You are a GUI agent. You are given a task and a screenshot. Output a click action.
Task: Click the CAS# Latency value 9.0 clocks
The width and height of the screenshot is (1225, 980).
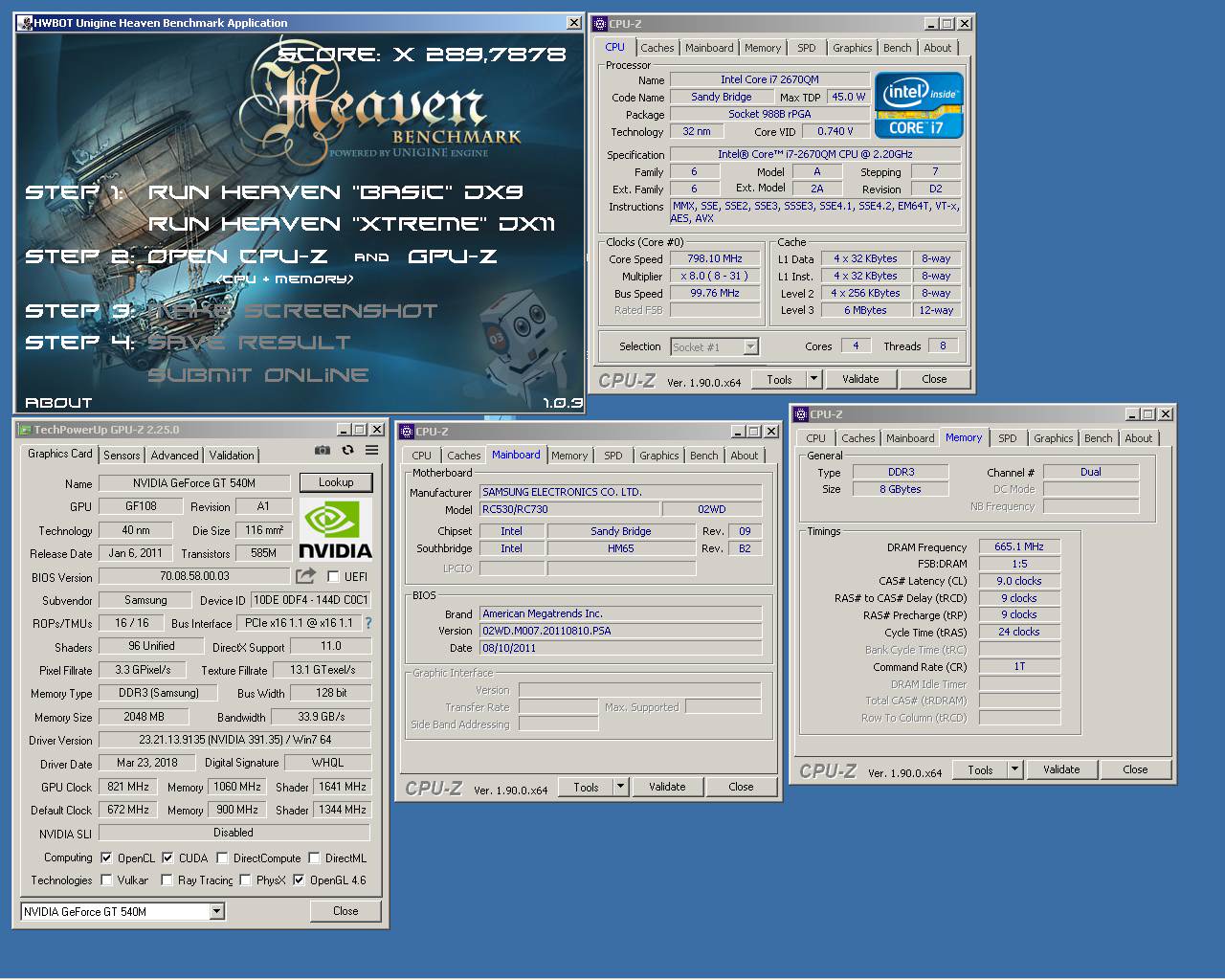click(1018, 581)
